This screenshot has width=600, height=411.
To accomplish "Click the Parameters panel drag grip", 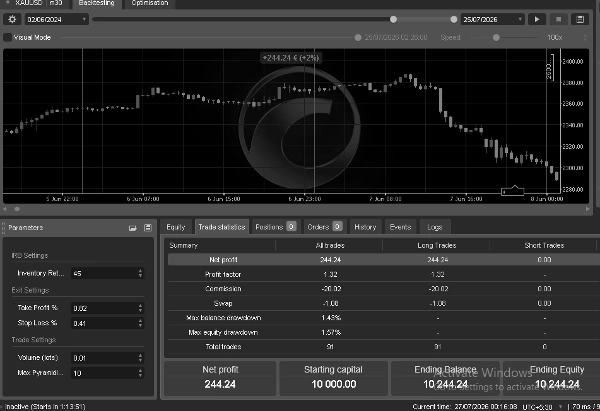I will (3, 228).
